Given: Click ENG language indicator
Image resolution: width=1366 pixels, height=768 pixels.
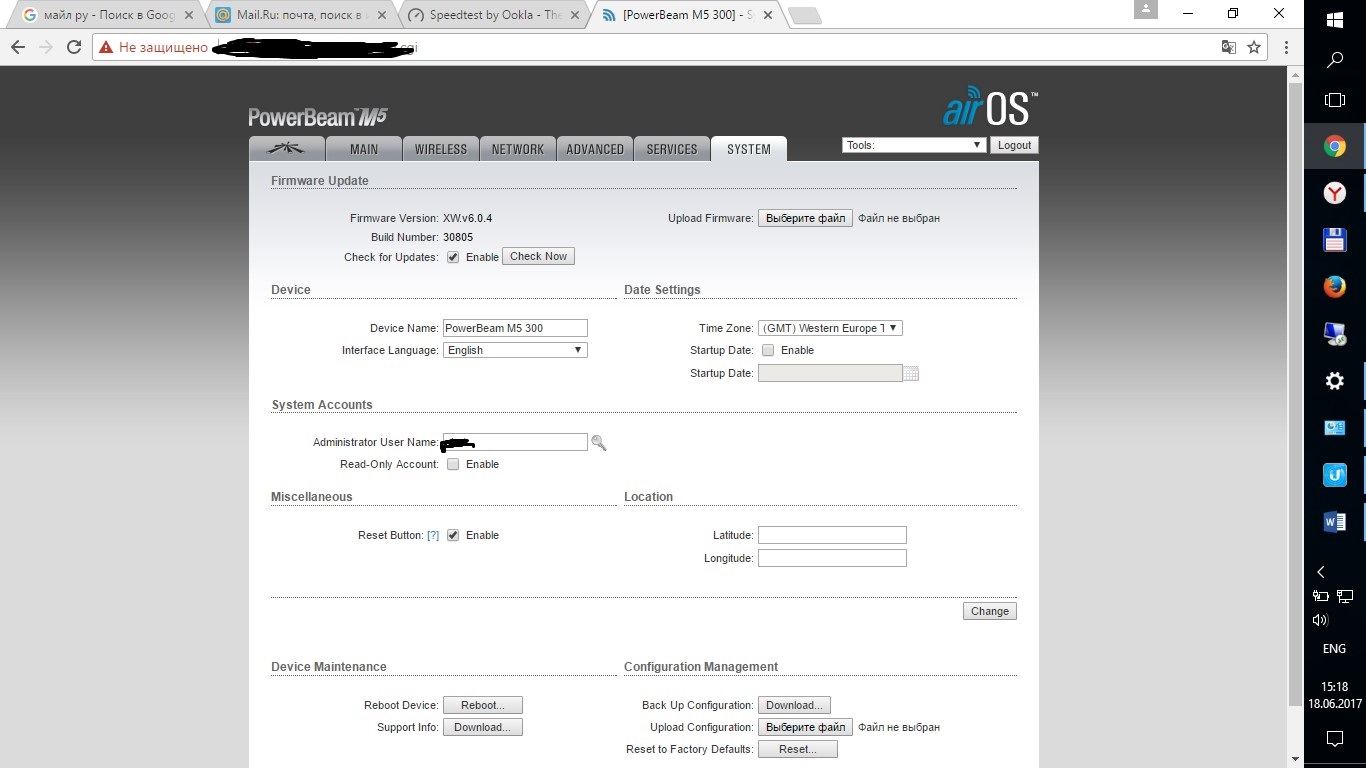Looking at the screenshot, I should point(1334,649).
